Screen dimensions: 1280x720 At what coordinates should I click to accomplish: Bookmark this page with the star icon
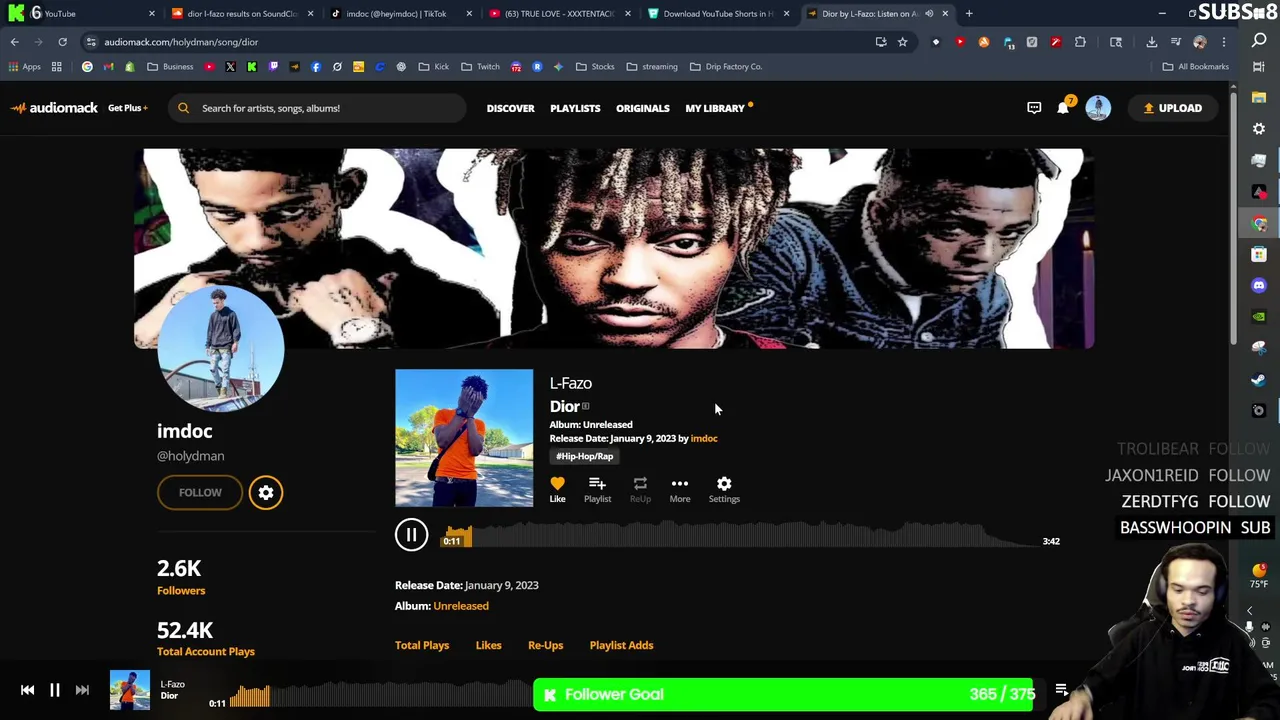click(x=902, y=42)
